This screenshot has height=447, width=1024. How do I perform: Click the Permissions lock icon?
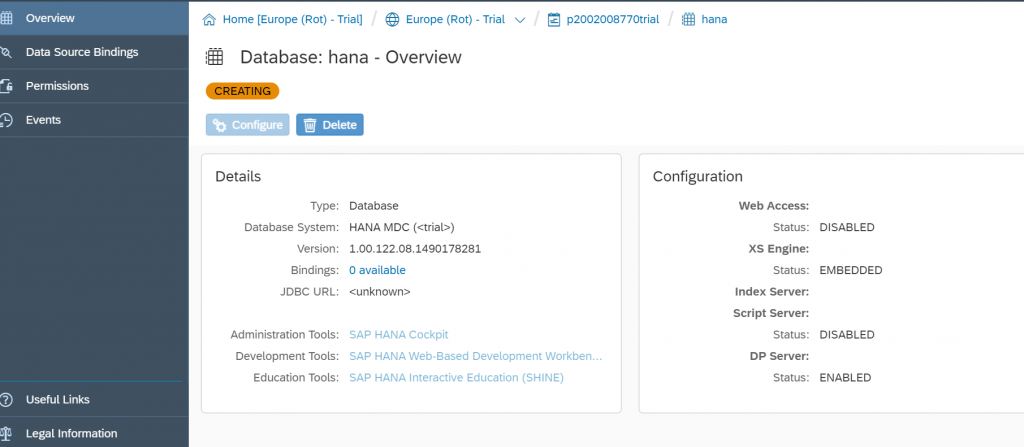(6, 86)
